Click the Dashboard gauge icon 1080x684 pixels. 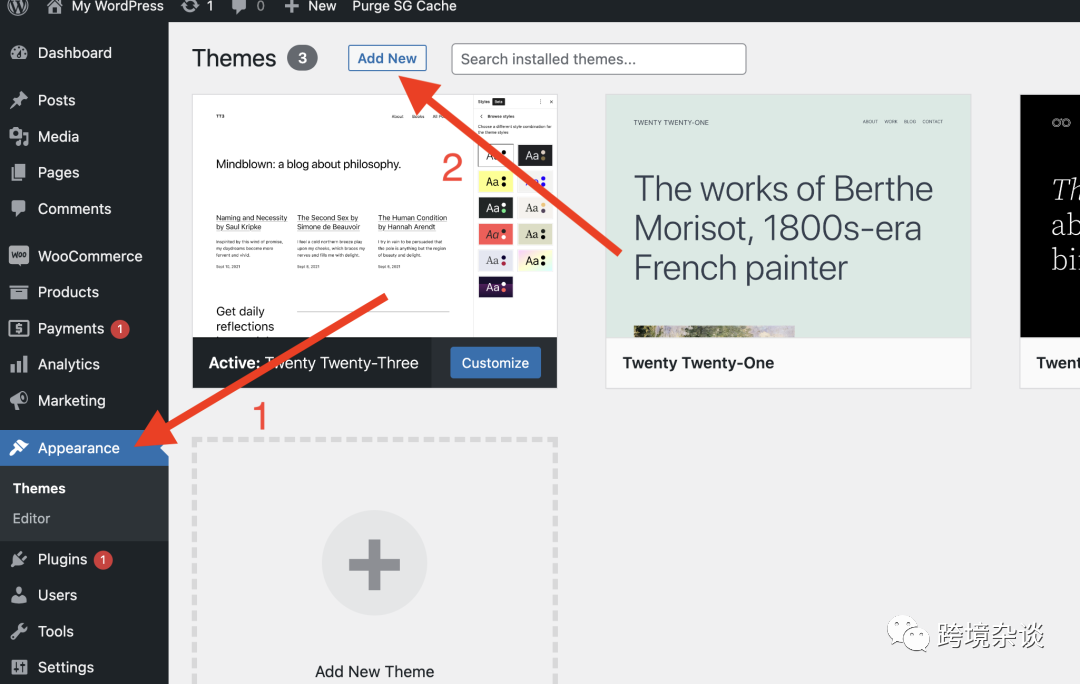coord(19,52)
